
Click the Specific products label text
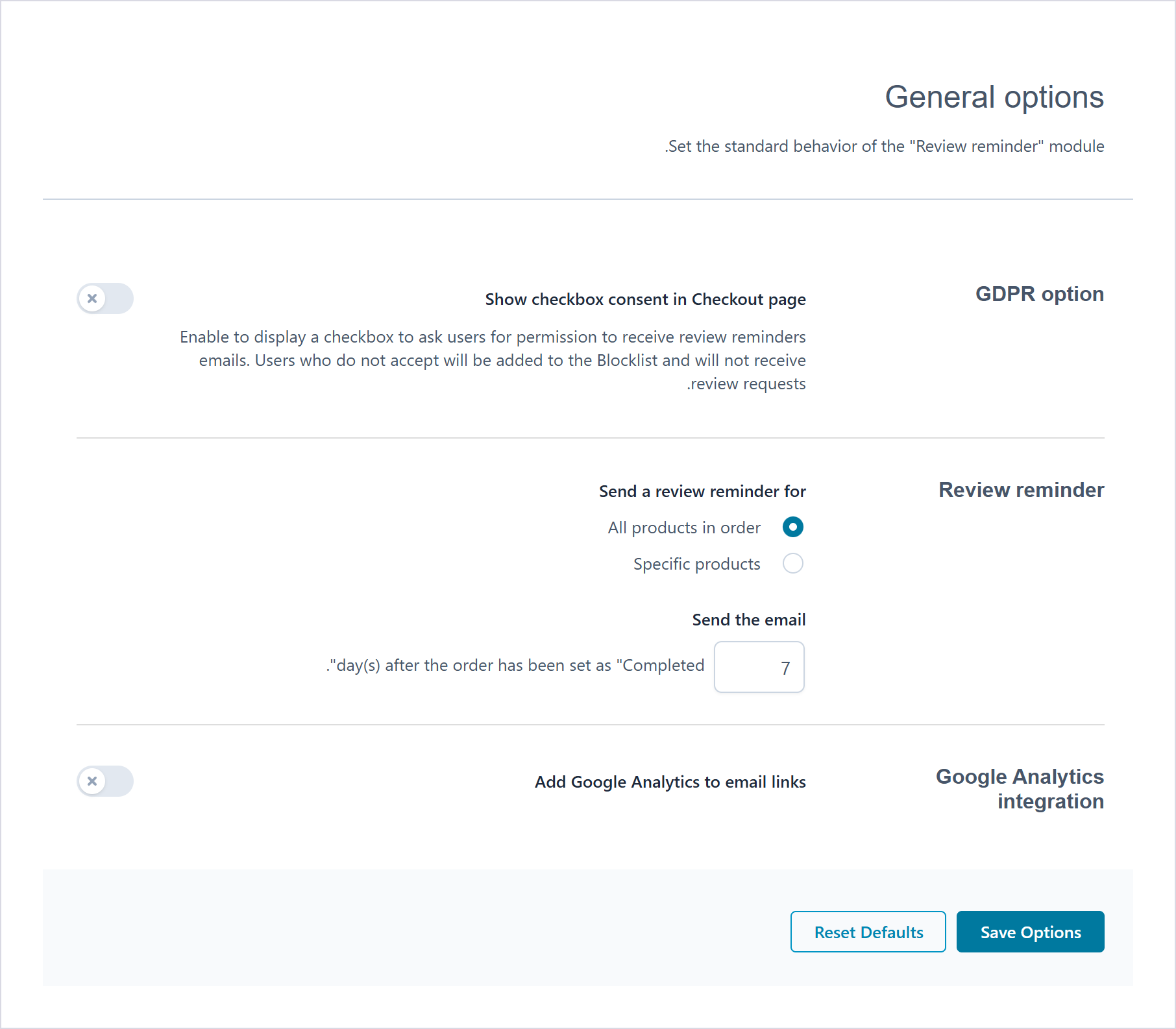(697, 564)
